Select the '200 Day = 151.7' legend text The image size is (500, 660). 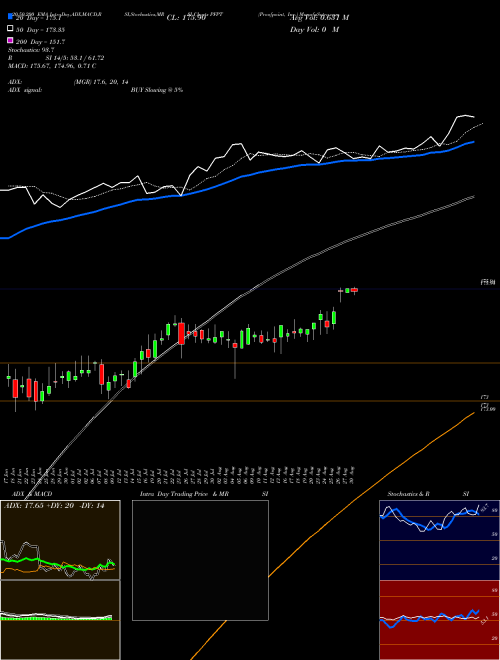[x=40, y=42]
